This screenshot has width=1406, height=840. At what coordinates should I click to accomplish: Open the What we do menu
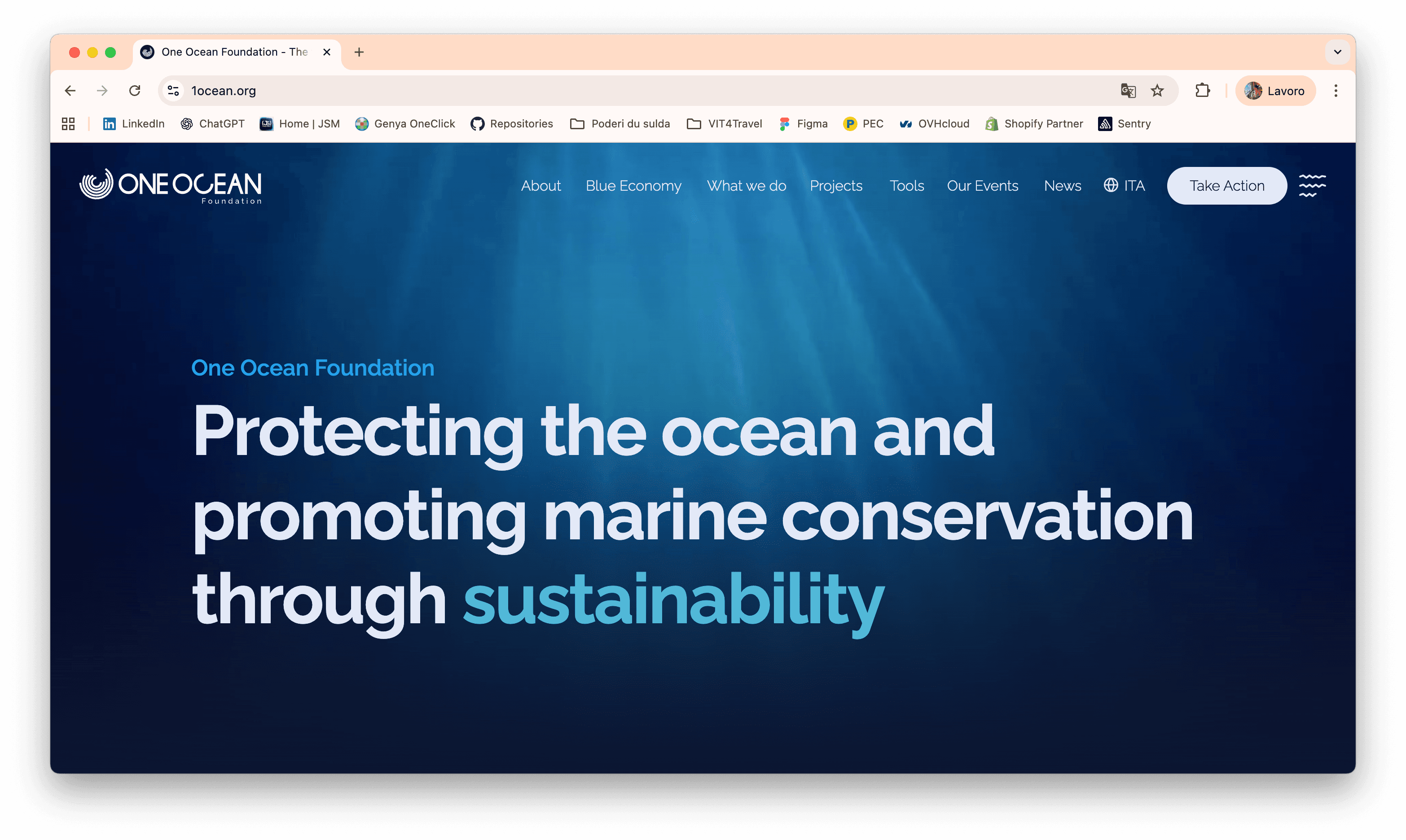pos(746,186)
